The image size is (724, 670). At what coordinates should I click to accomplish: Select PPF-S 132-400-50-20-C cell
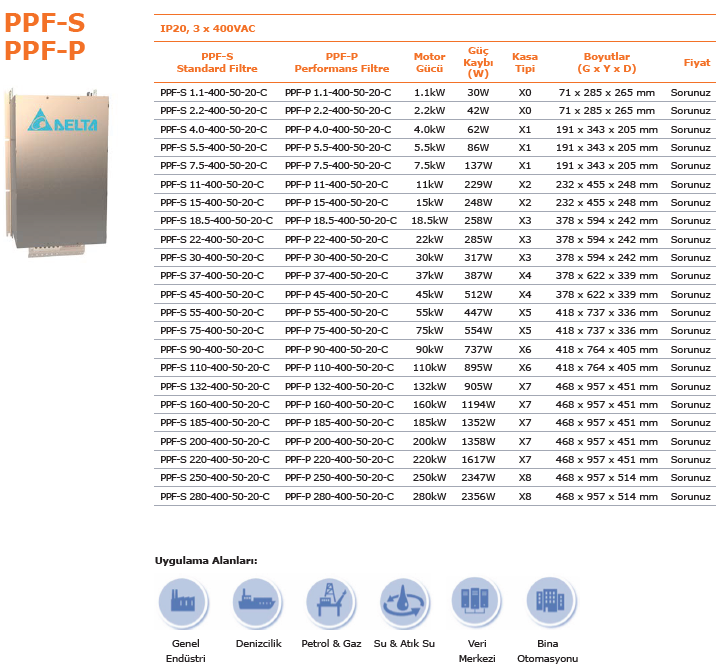point(215,386)
